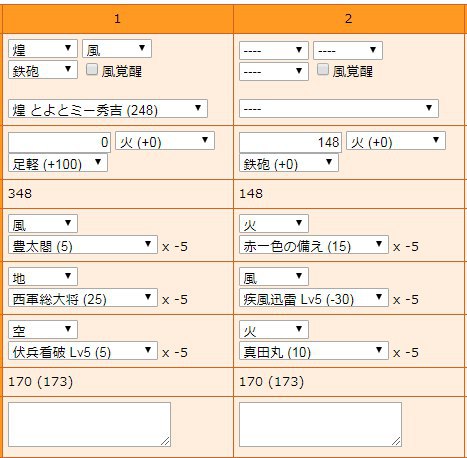Open the 煌 rarity dropdown in column 1
This screenshot has width=467, height=458.
coord(43,49)
